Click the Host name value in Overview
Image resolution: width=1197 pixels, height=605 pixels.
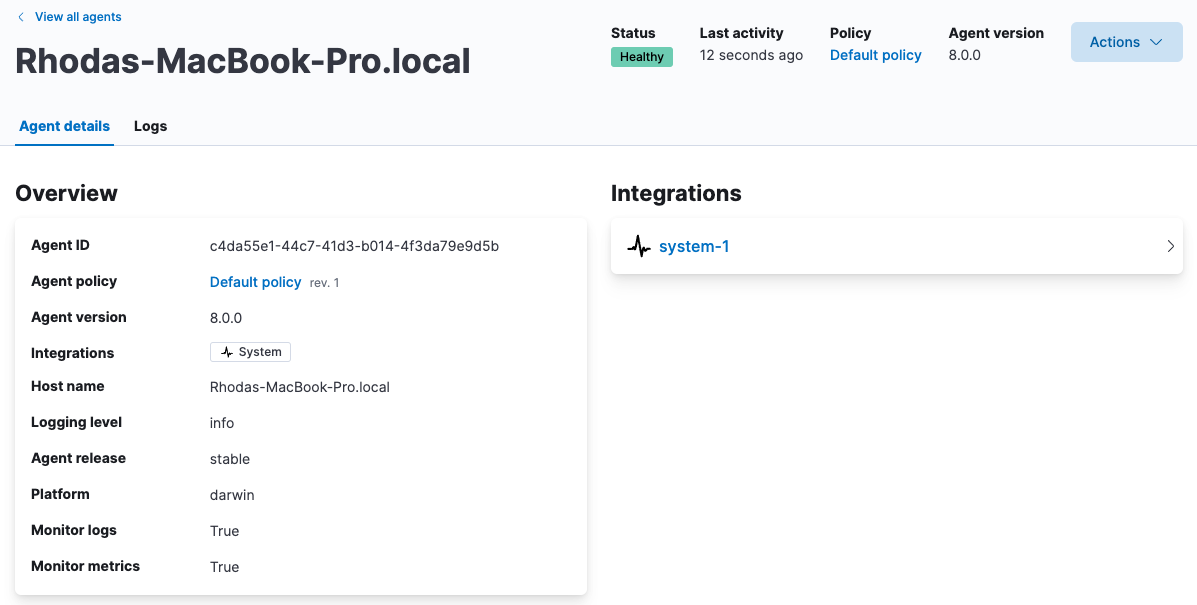(x=299, y=387)
